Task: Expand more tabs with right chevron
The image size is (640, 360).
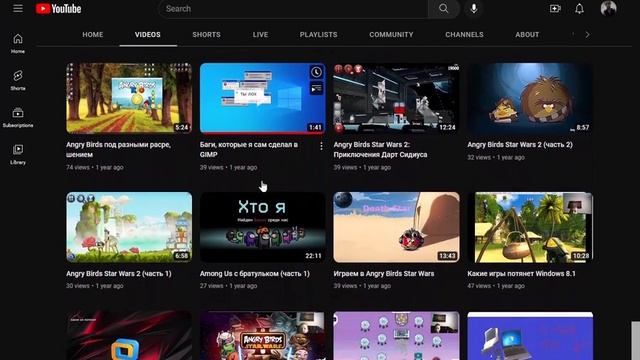Action: pyautogui.click(x=587, y=35)
